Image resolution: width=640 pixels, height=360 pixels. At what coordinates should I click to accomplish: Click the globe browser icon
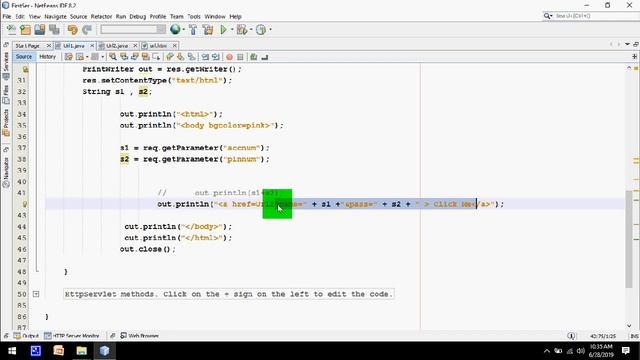coord(175,29)
